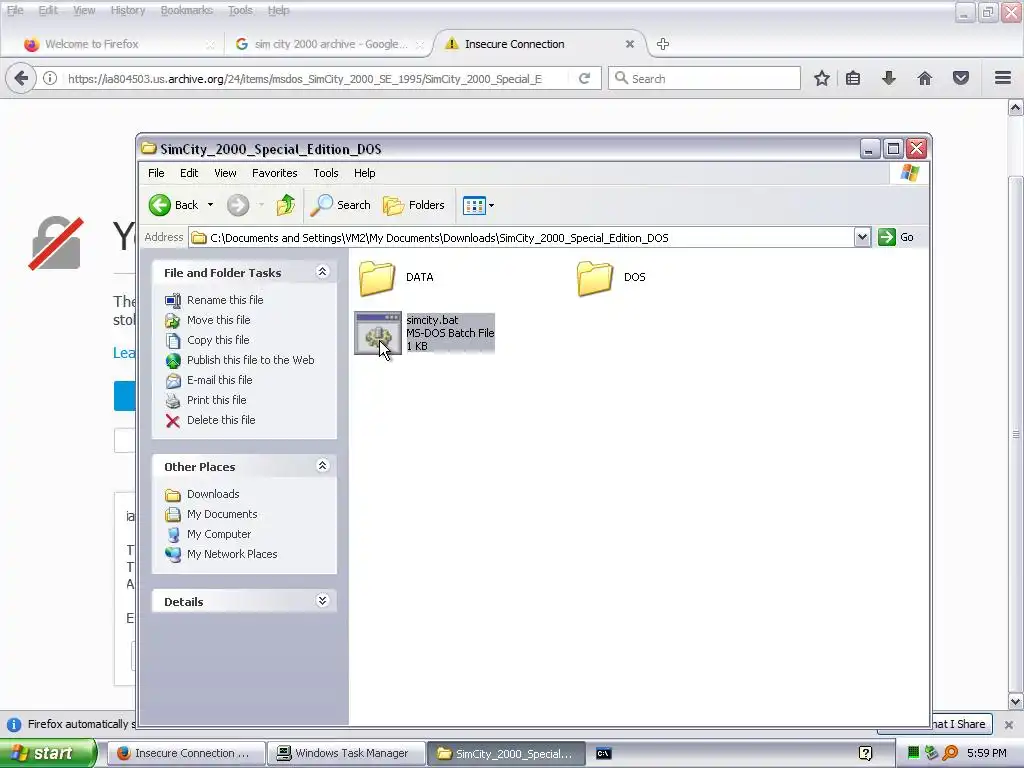Screen dimensions: 1024x768
Task: Select the simcity.bat batch file icon
Action: click(x=377, y=333)
